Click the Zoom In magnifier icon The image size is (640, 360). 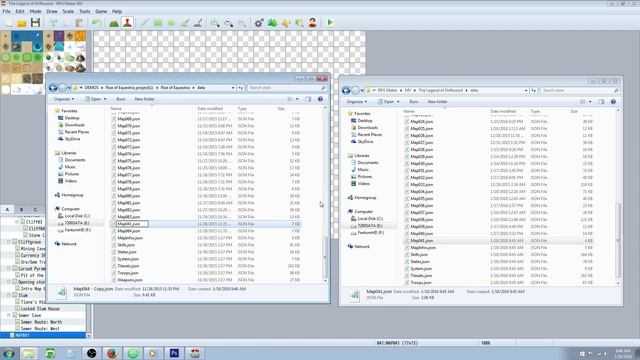[x=215, y=23]
